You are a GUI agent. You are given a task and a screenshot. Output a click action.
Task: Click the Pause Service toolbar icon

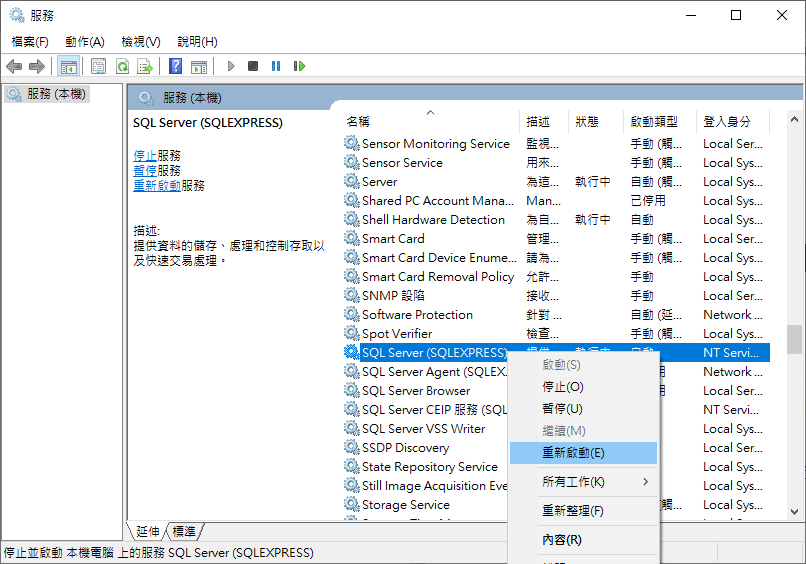coord(276,66)
